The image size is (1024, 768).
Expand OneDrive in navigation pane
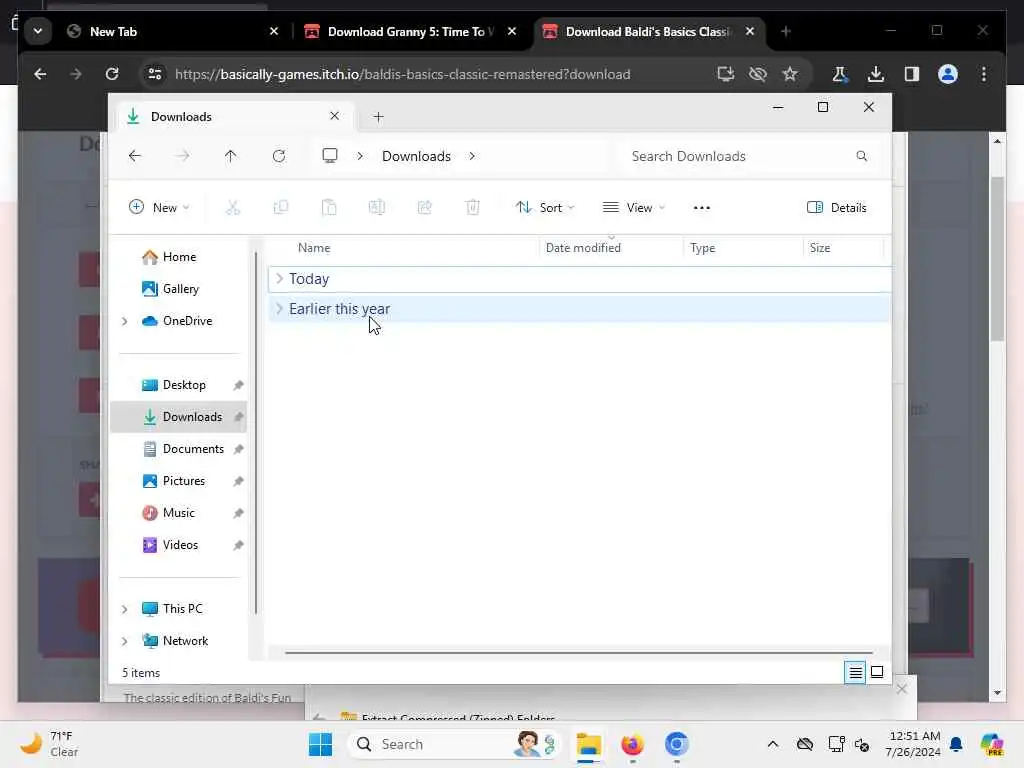pyautogui.click(x=124, y=321)
